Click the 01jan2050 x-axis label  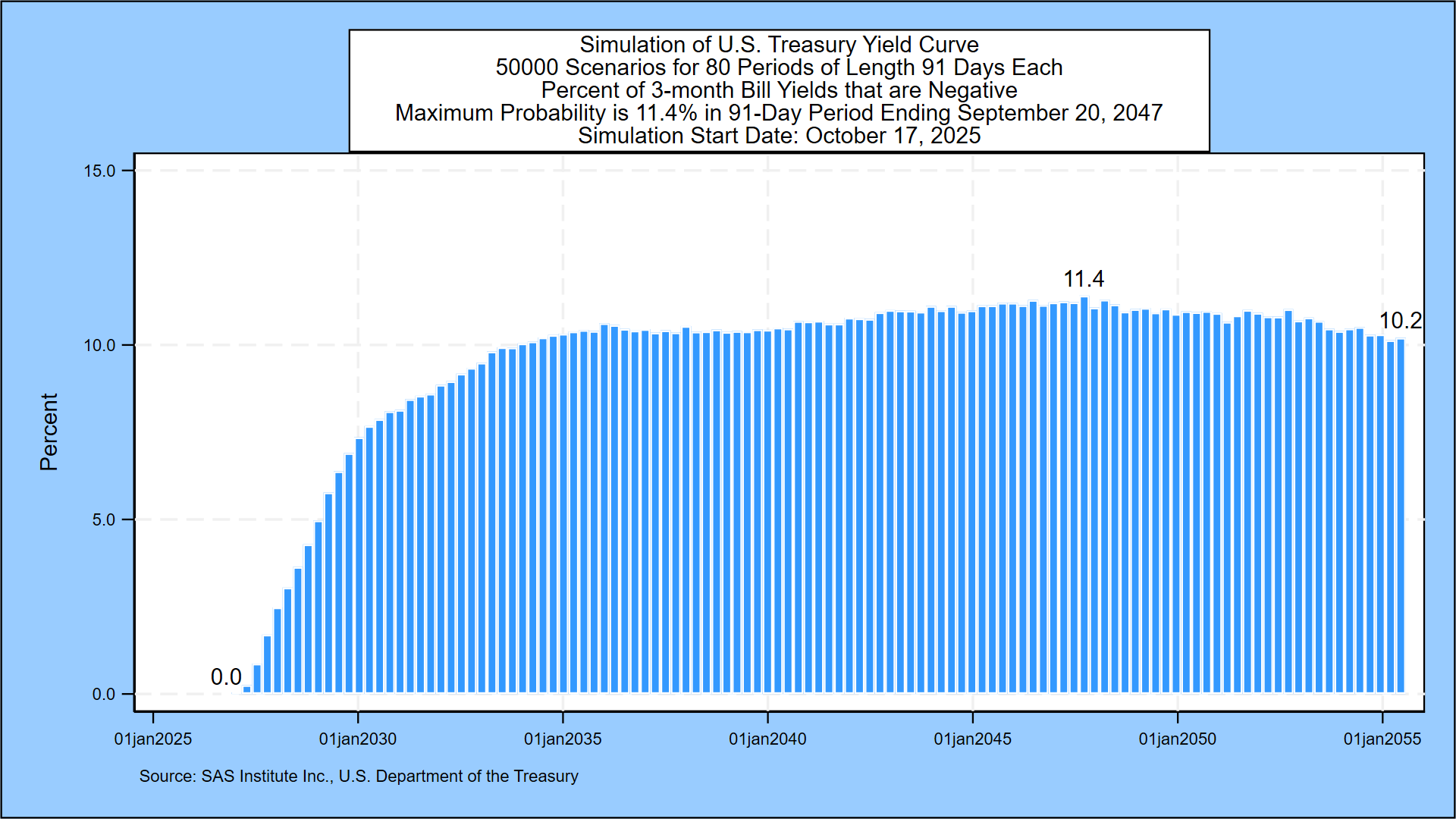(x=1177, y=739)
